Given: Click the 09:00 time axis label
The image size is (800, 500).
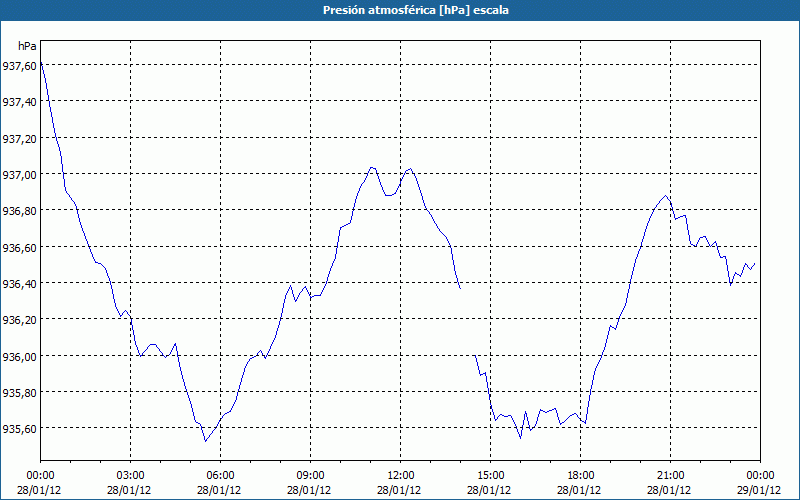Looking at the screenshot, I should click(x=310, y=476).
